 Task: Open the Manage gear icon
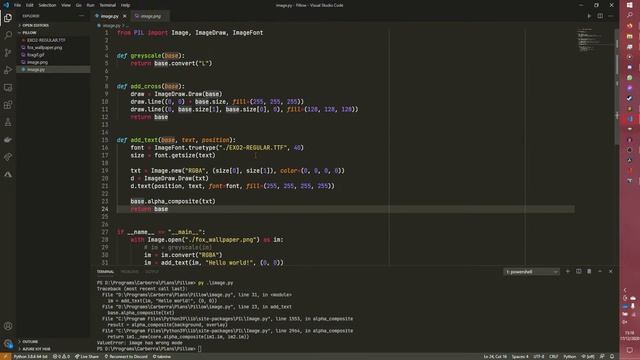pos(8,343)
